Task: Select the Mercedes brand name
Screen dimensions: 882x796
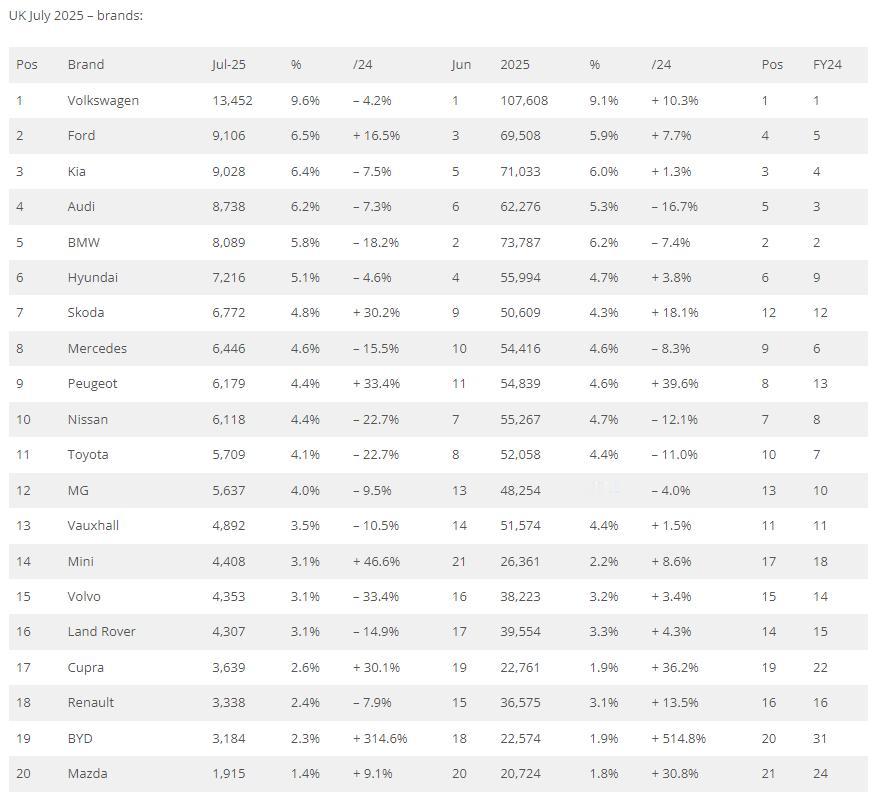Action: click(97, 348)
